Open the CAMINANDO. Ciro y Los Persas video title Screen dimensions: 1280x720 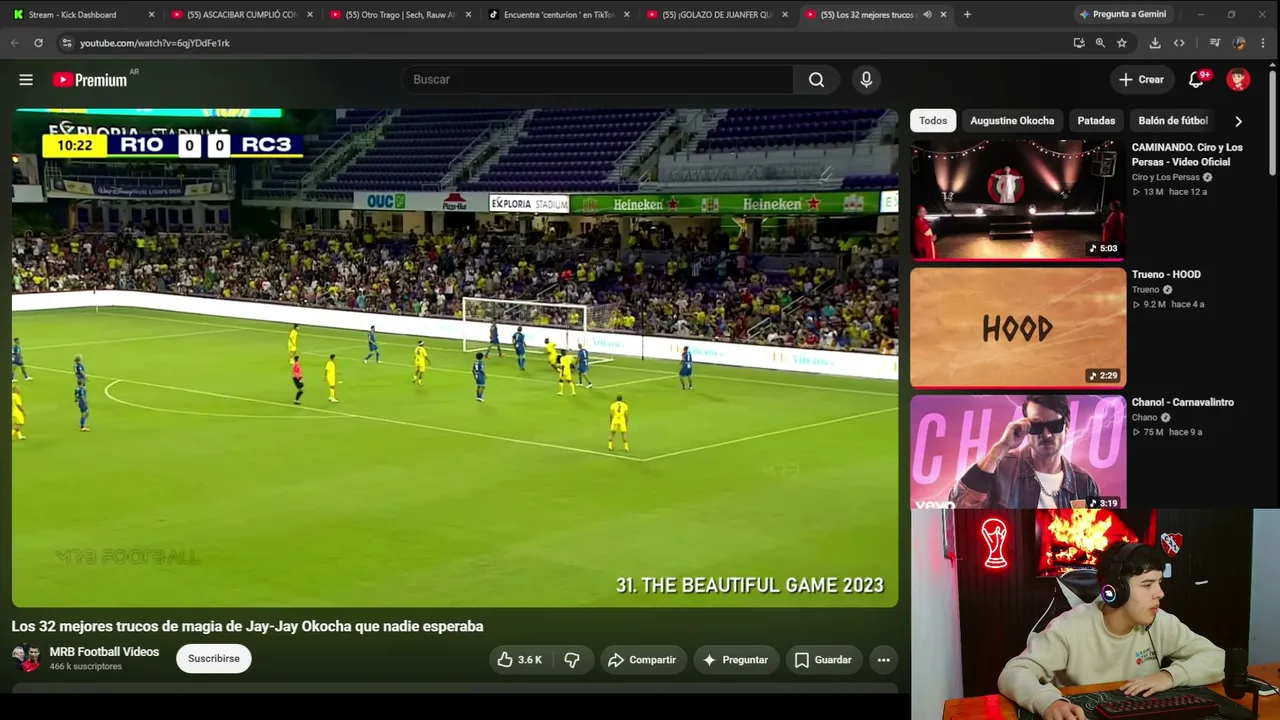(x=1187, y=155)
